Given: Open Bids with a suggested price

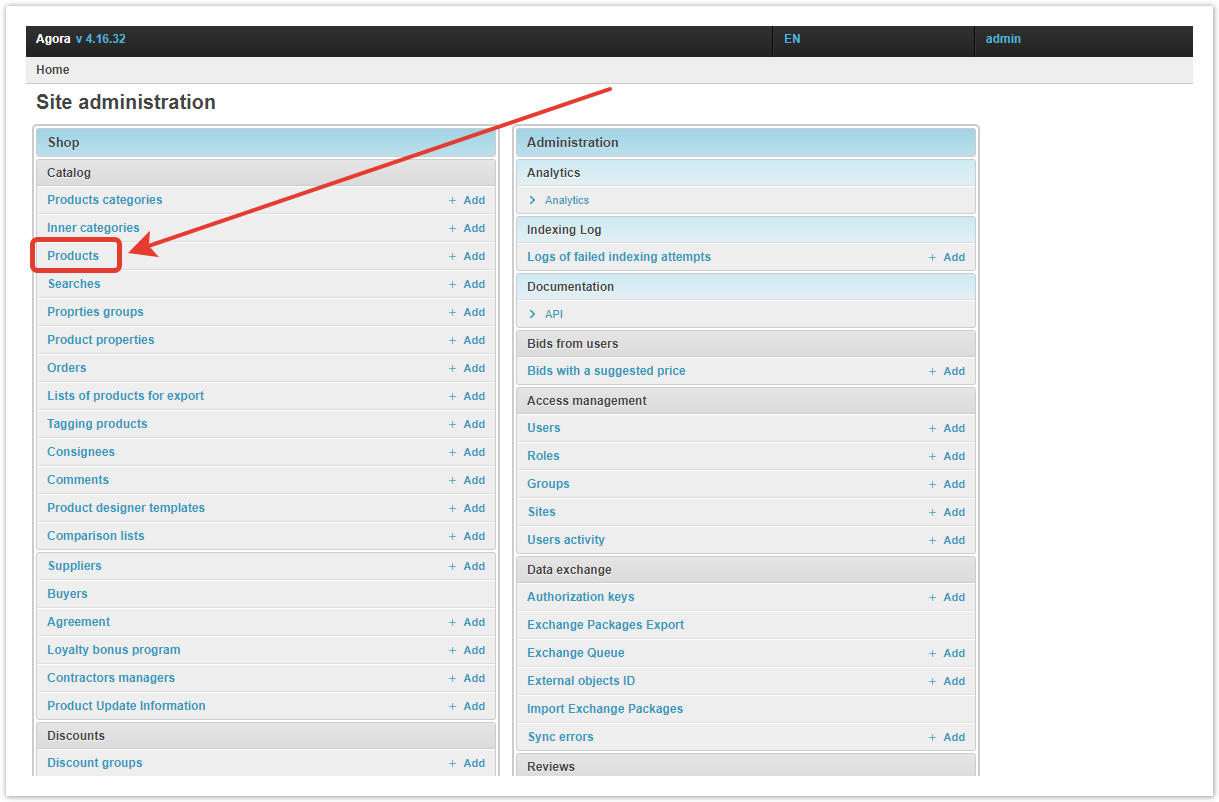Looking at the screenshot, I should pyautogui.click(x=606, y=371).
